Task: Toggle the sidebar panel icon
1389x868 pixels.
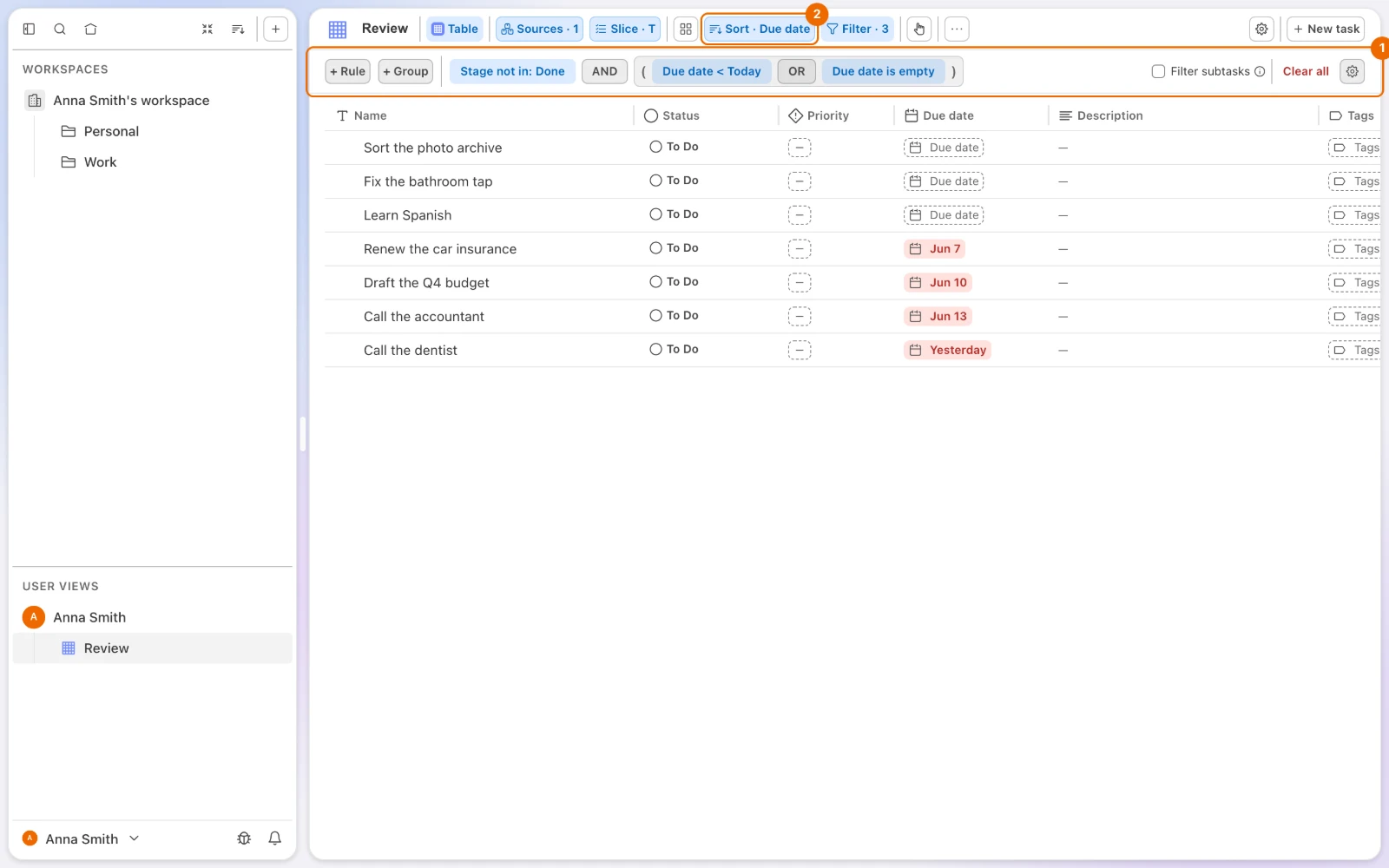Action: coord(29,29)
